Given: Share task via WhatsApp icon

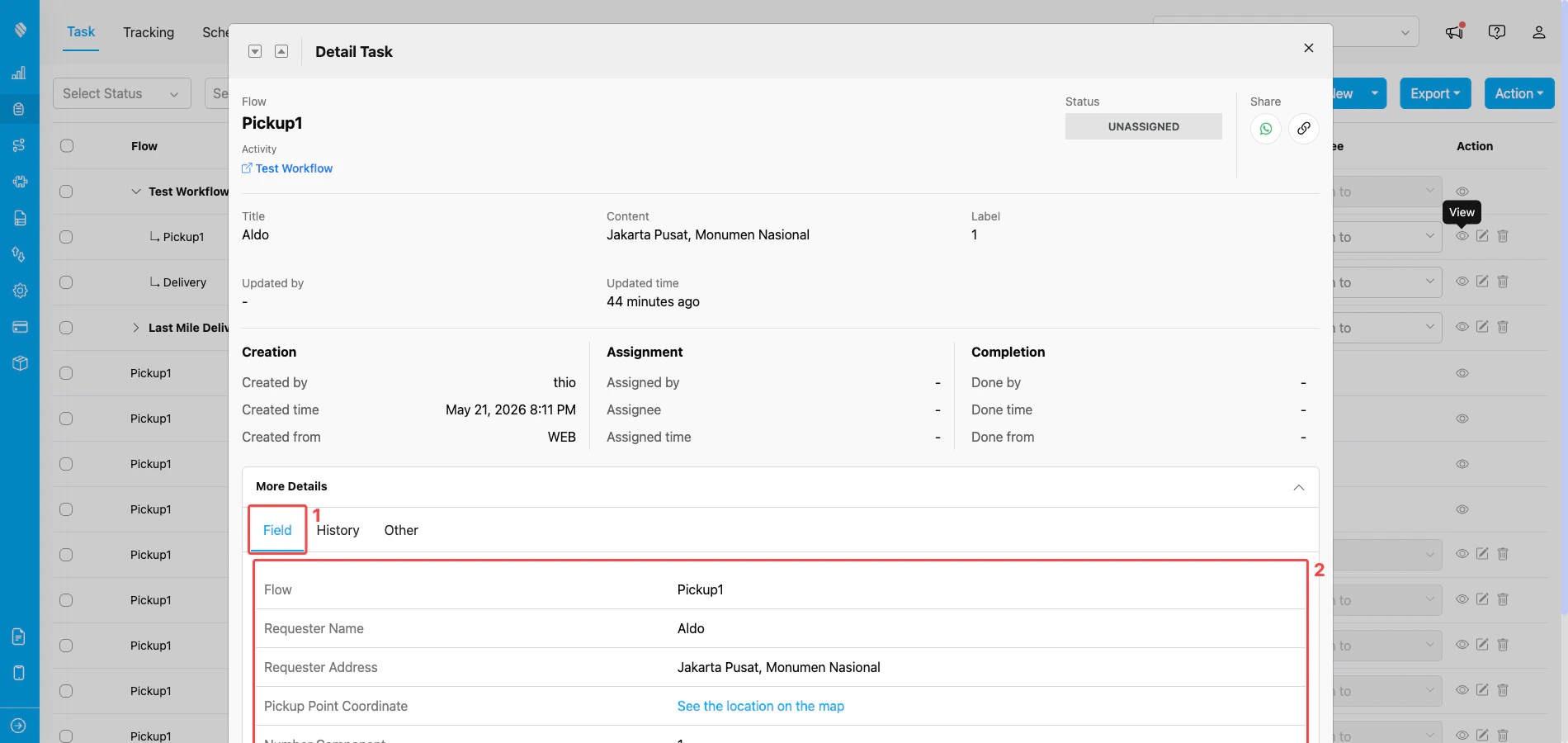Looking at the screenshot, I should click(x=1266, y=129).
